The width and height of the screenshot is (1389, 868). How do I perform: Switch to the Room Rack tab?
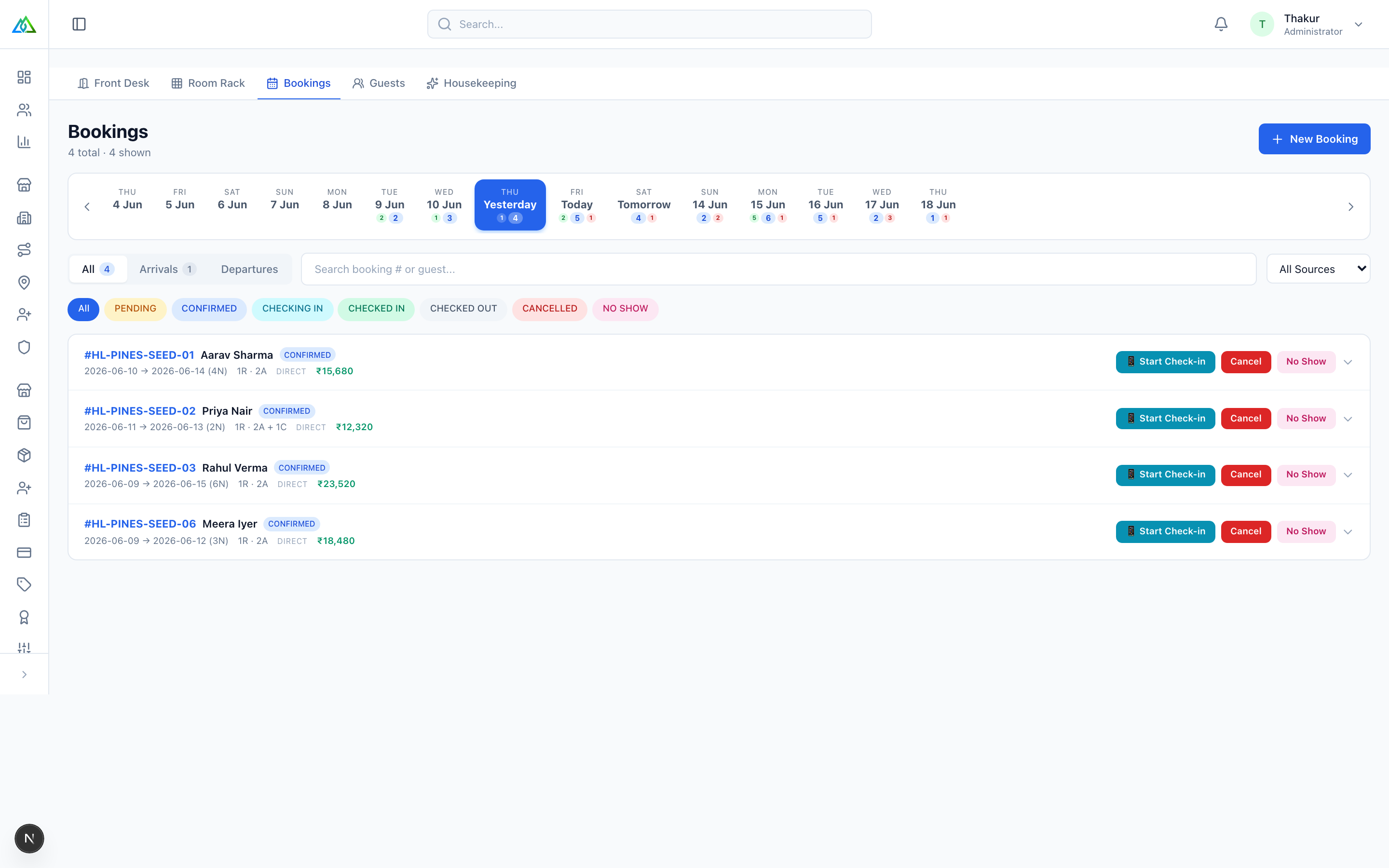click(208, 83)
